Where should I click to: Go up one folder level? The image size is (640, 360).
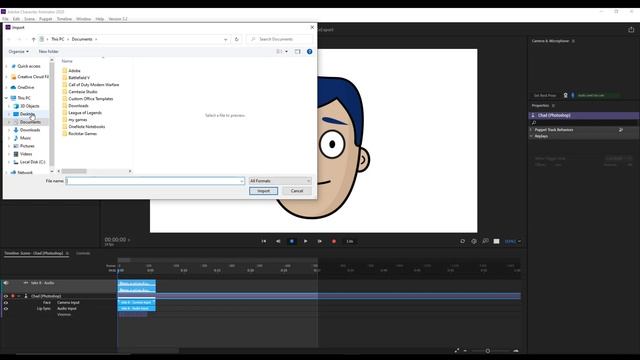[x=33, y=39]
